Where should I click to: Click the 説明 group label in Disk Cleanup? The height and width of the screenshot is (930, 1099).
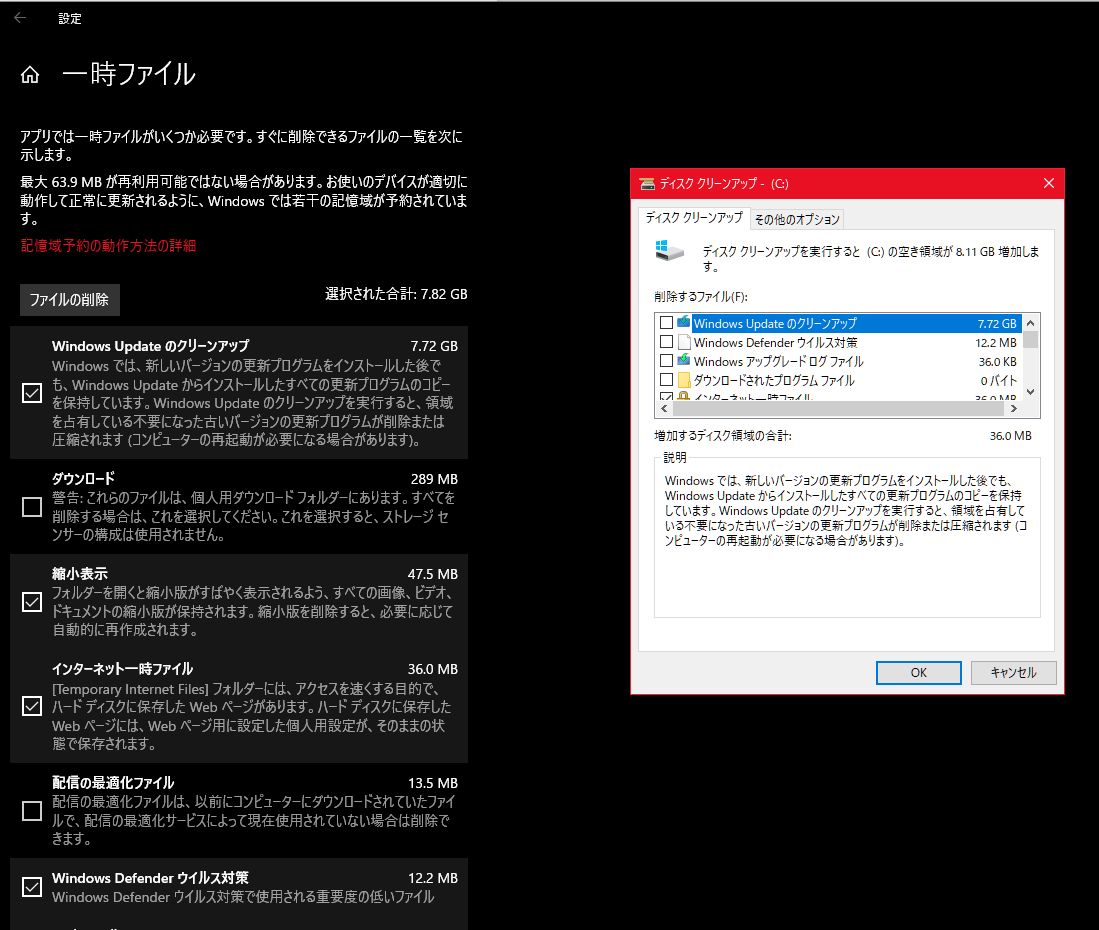tap(675, 458)
